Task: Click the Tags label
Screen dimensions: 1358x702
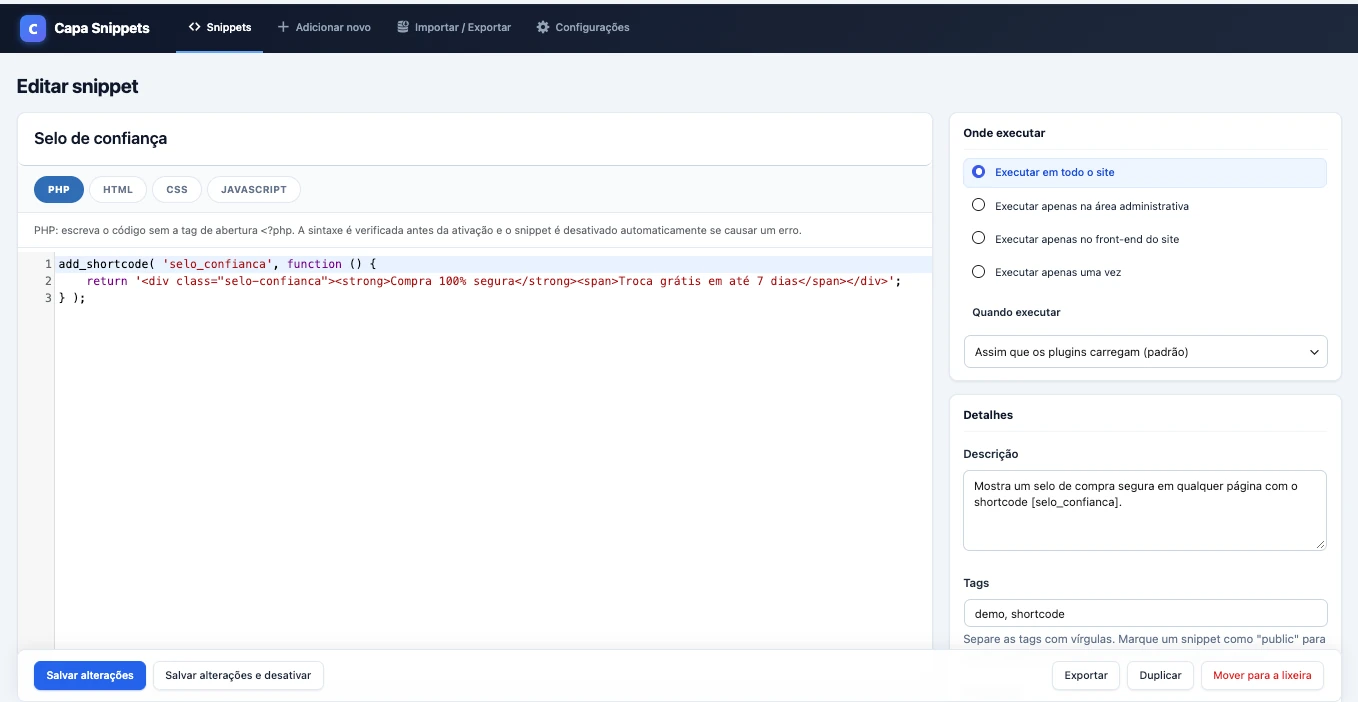Action: point(976,583)
